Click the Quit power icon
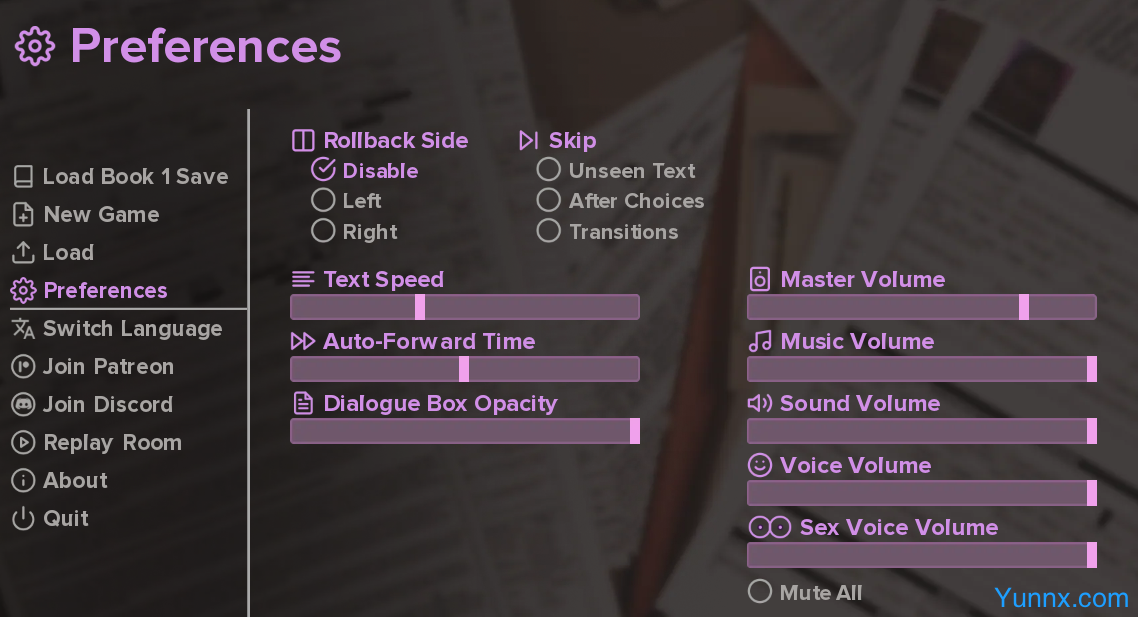This screenshot has width=1138, height=617. (x=23, y=519)
